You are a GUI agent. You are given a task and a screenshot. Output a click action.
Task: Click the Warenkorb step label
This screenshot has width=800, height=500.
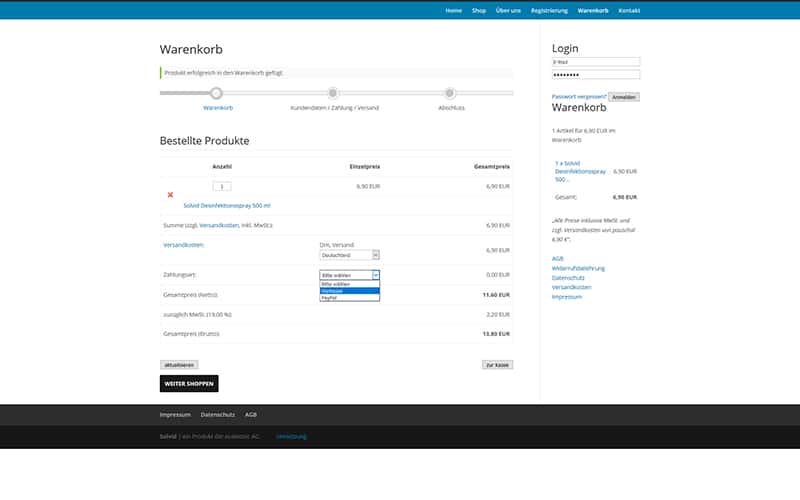click(x=218, y=108)
